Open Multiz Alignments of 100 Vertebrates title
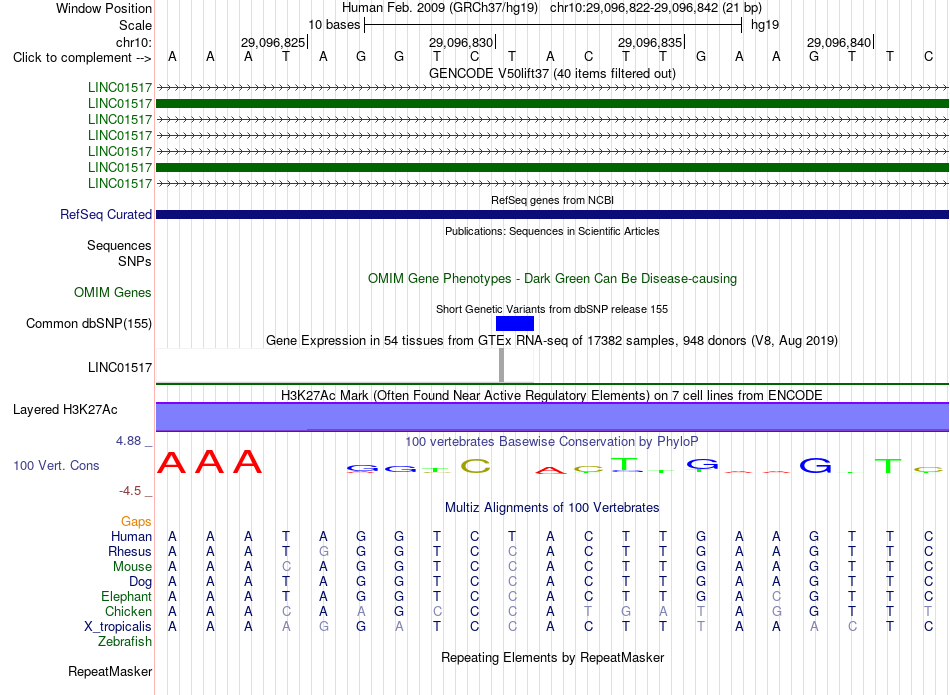Screen dimensions: 950x695 [552, 507]
